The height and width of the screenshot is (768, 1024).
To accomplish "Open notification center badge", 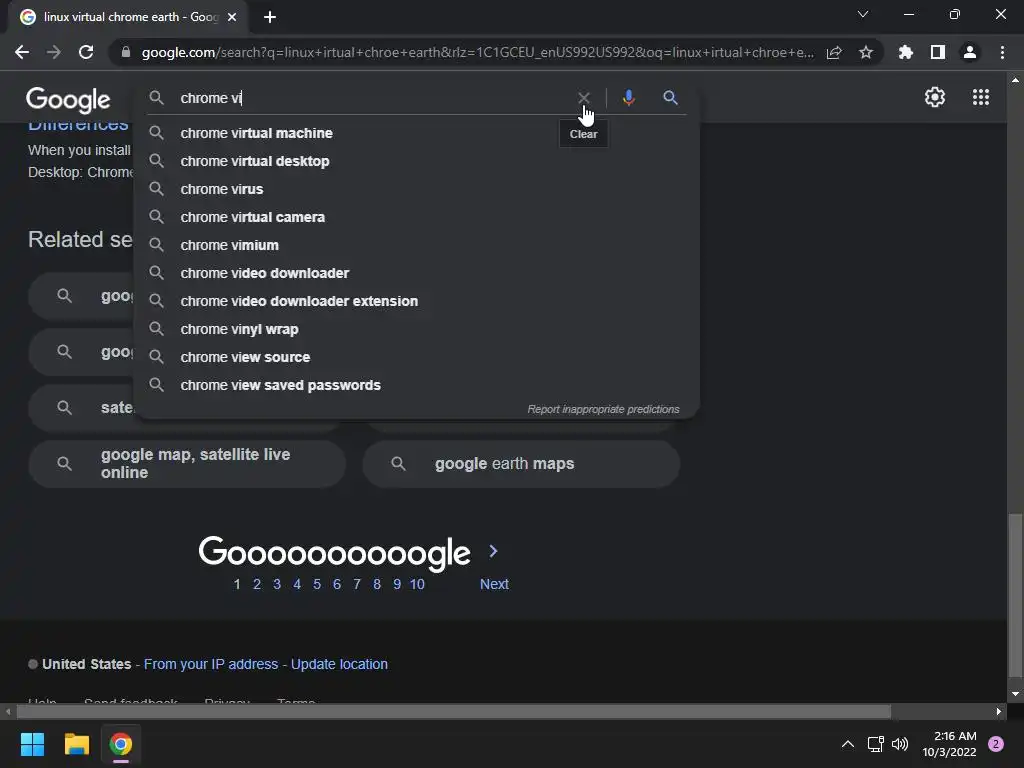I will [x=995, y=744].
